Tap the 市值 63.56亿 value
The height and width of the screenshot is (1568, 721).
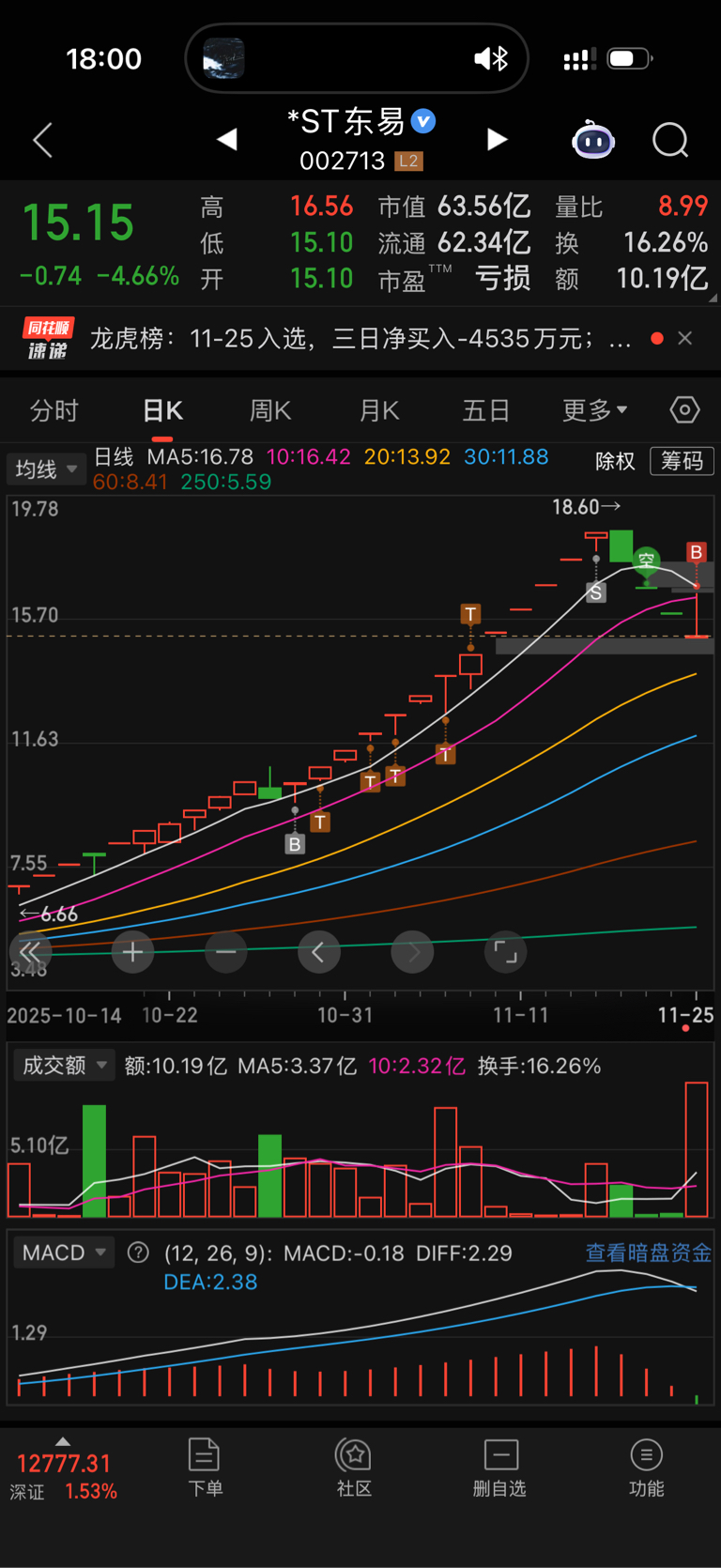click(x=454, y=206)
